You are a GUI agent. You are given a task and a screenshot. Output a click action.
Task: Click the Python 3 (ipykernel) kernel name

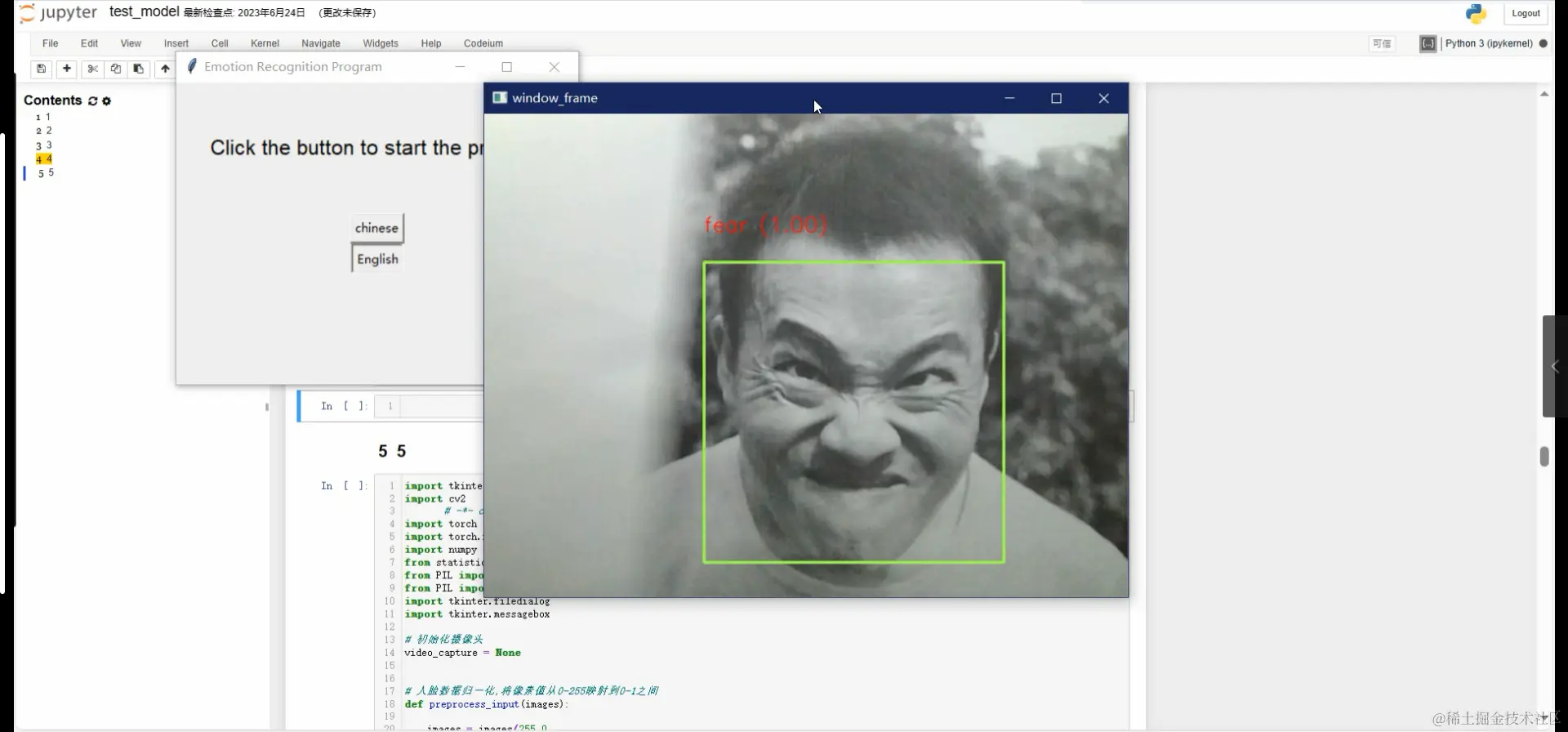(1489, 43)
